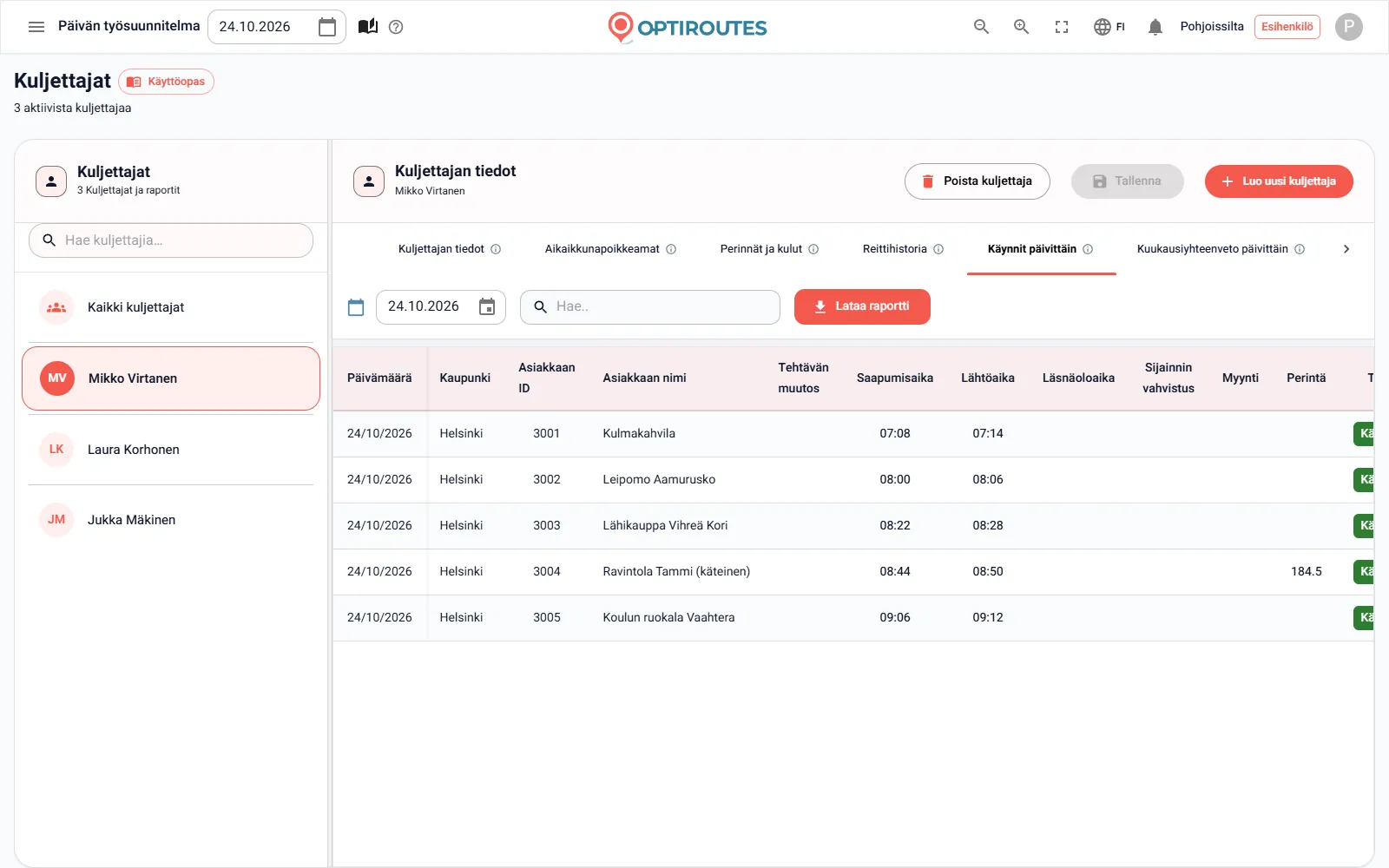Image resolution: width=1389 pixels, height=868 pixels.
Task: Click info icon next to Käynnit päivittäin
Action: tap(1088, 249)
